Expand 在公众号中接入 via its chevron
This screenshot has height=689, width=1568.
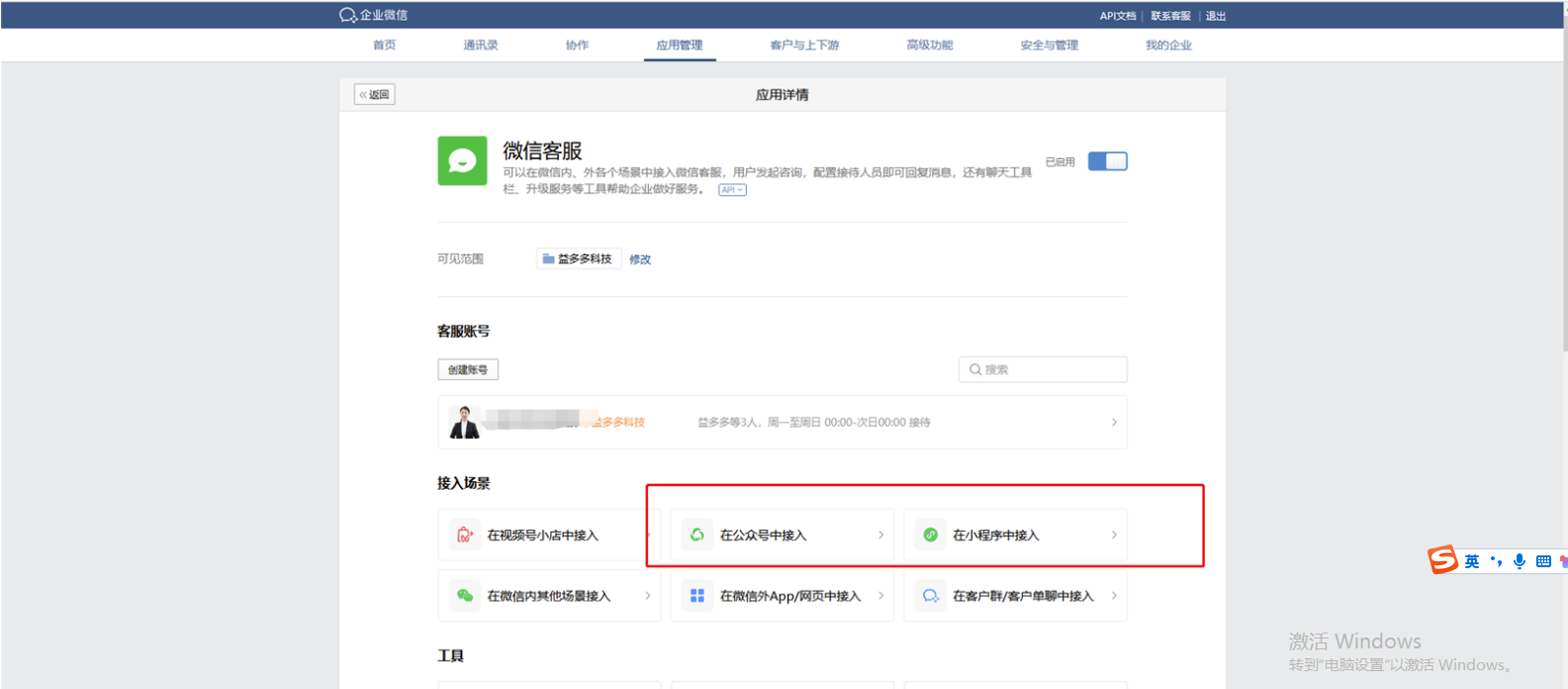point(880,535)
